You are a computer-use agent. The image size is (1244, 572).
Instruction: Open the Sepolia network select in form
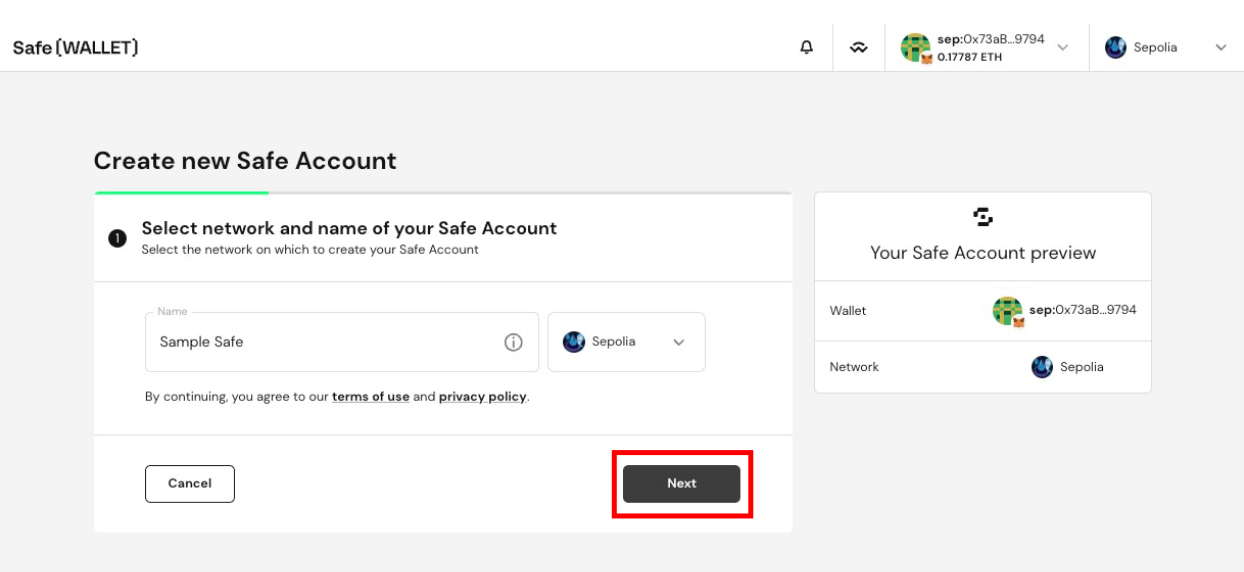(627, 342)
